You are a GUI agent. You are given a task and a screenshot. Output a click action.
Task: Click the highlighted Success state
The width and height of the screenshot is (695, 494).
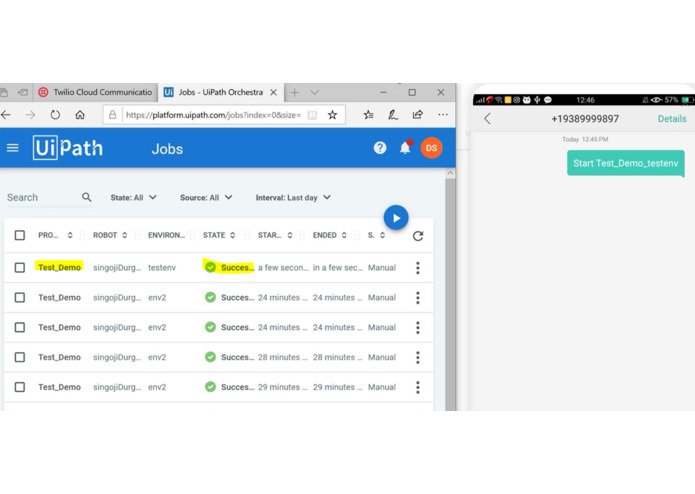[x=229, y=267]
